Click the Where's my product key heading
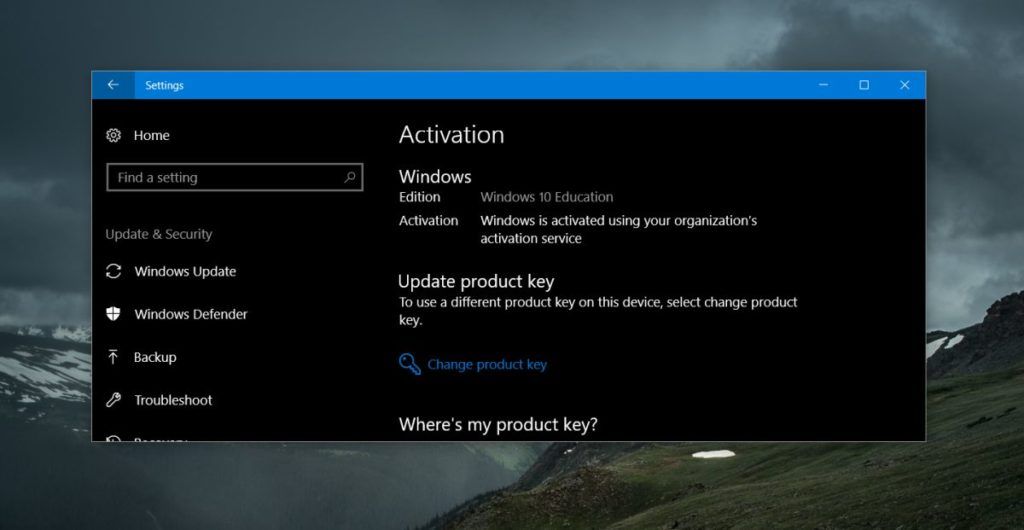The width and height of the screenshot is (1024, 530). pyautogui.click(x=498, y=424)
